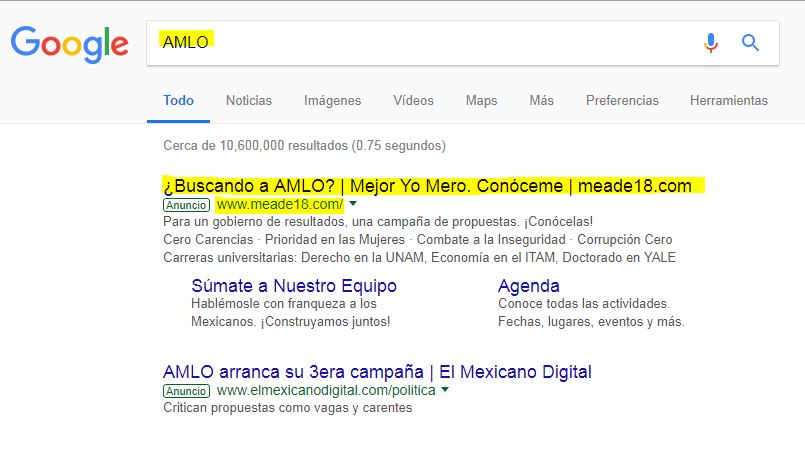Open the '¿Buscando a AMLO?' ad headline
Image resolution: width=805 pixels, height=453 pixels.
(x=427, y=186)
